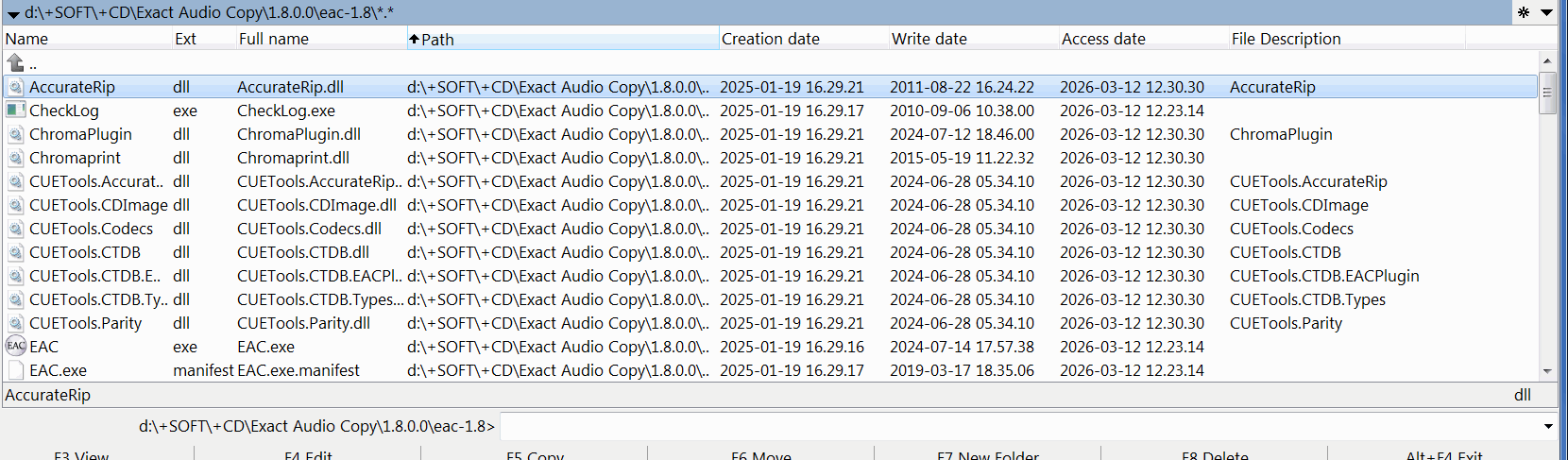Select the Chromaprint.dll file row
The height and width of the screenshot is (460, 1568).
(293, 158)
